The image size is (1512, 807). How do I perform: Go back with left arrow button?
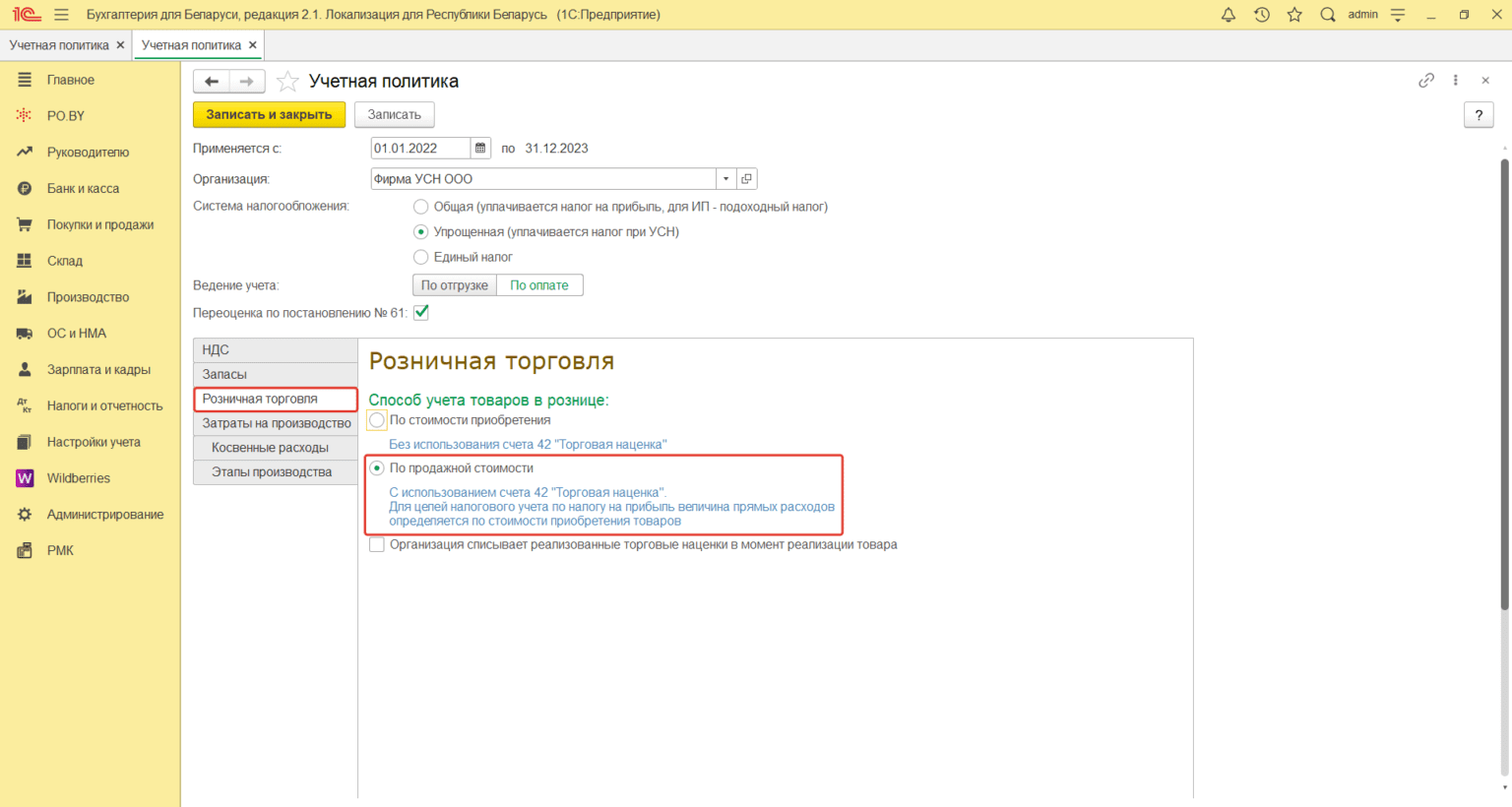point(212,82)
